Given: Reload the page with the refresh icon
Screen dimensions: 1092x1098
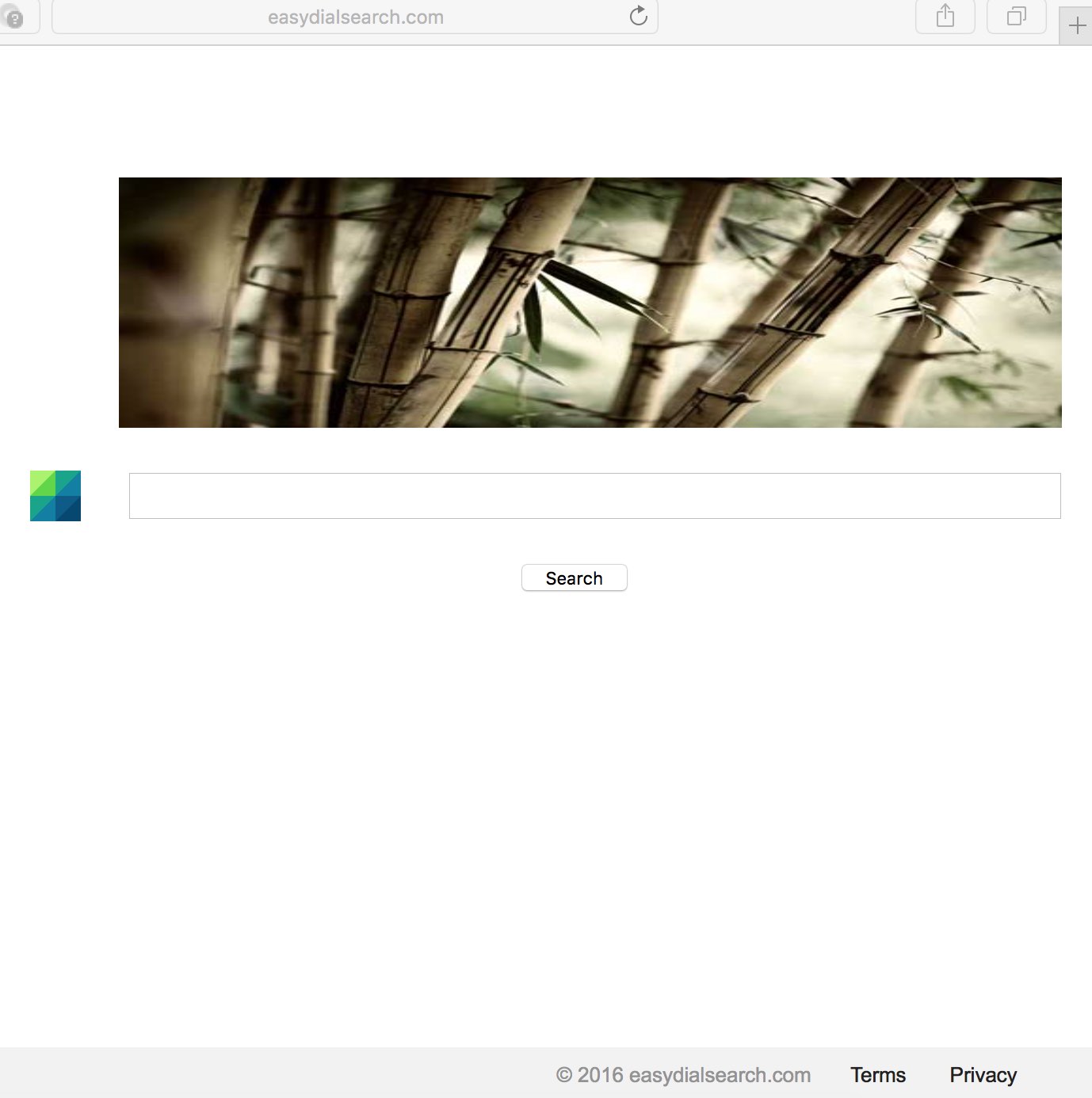Looking at the screenshot, I should [x=638, y=16].
